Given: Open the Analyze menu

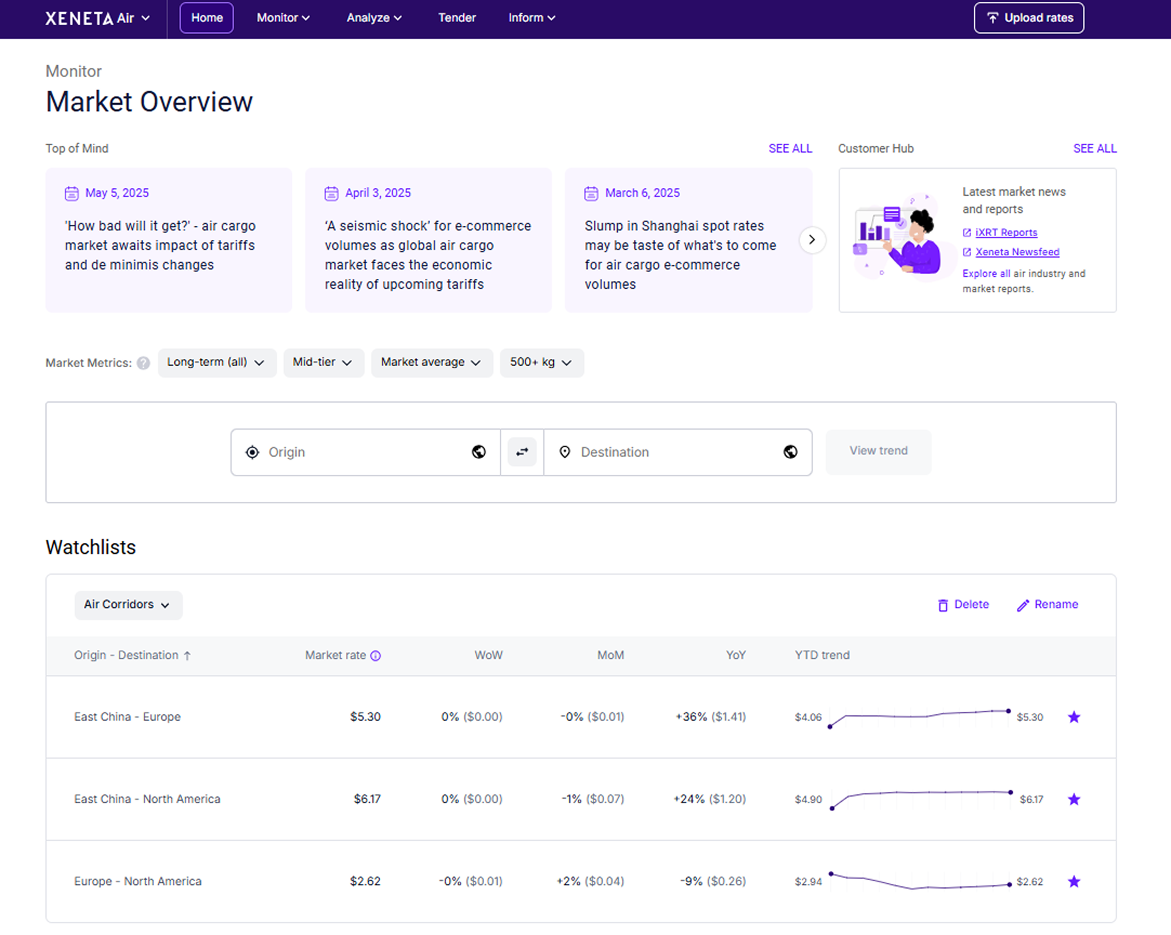Looking at the screenshot, I should 374,18.
